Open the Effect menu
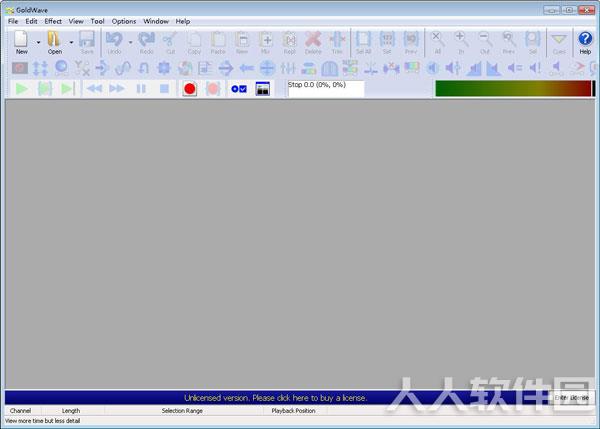Screen dimensions: 600x429 53,21
